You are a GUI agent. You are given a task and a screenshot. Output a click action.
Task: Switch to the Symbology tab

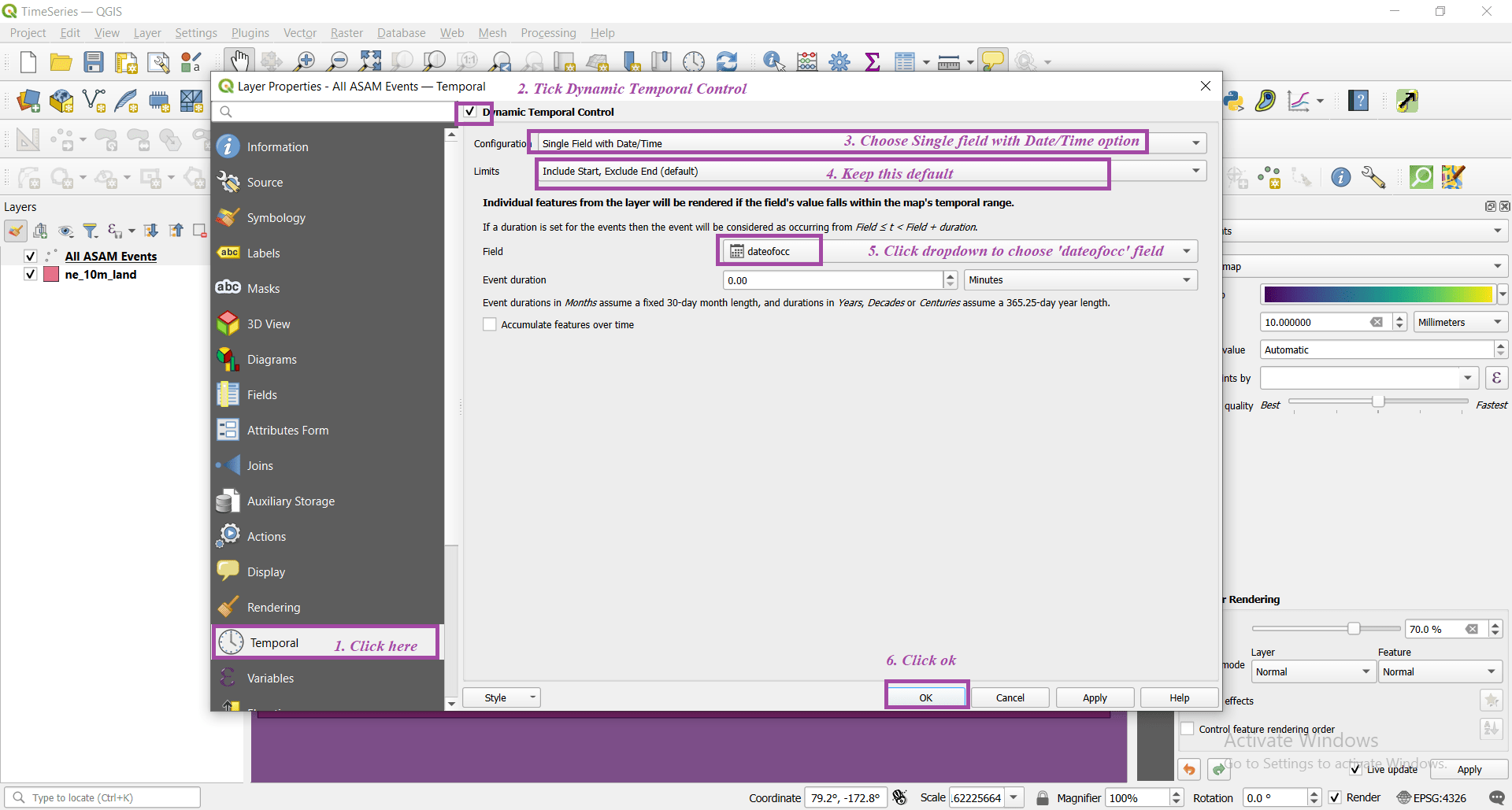click(x=276, y=217)
